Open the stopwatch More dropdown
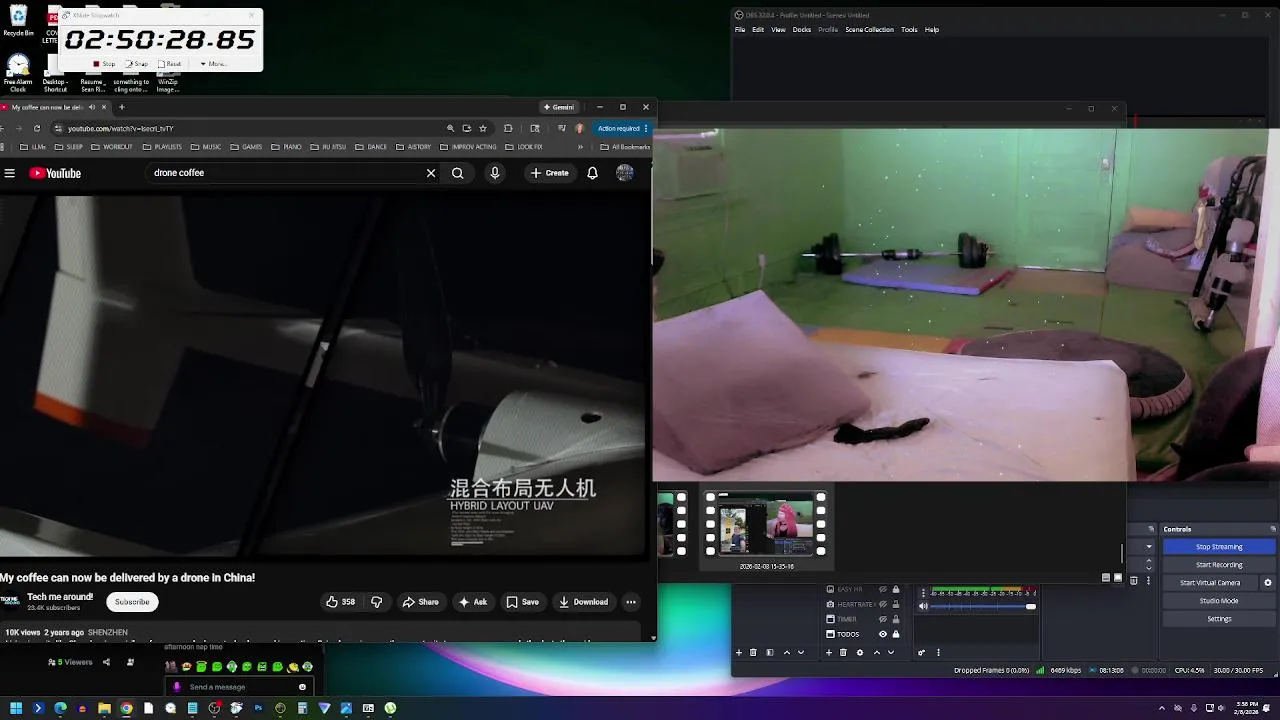Viewport: 1280px width, 720px height. click(x=214, y=64)
